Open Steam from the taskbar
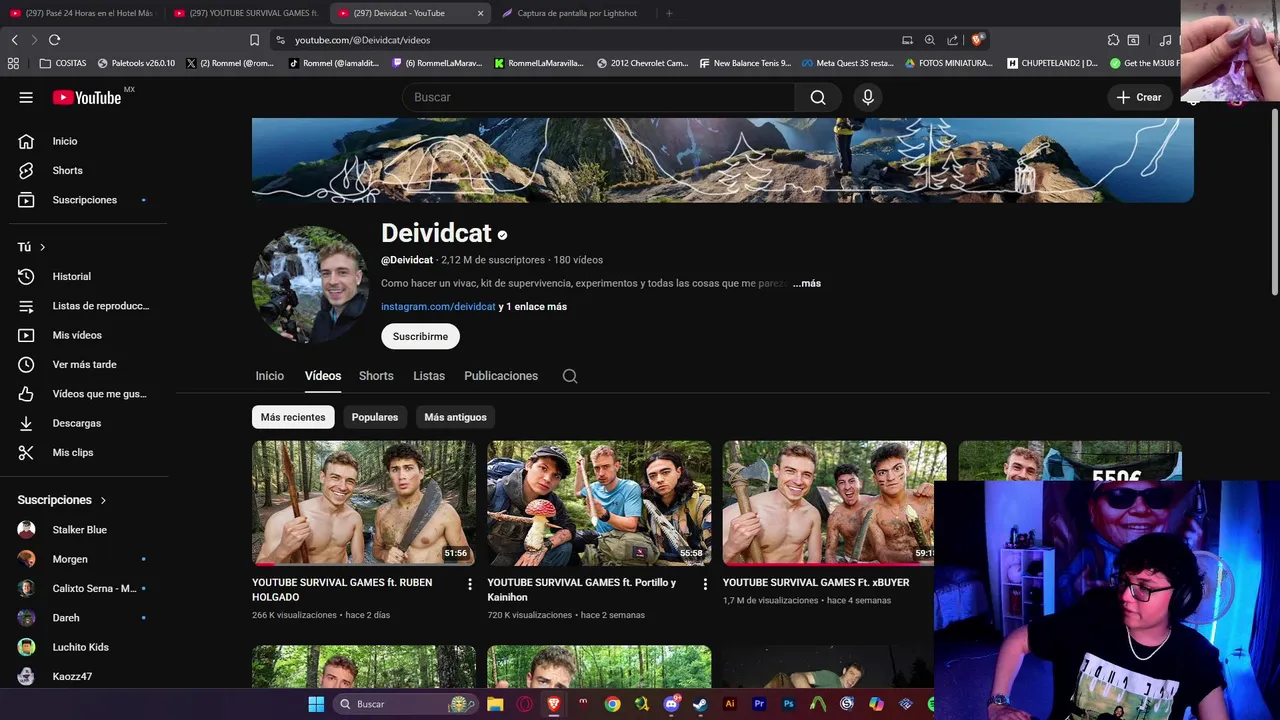 (x=700, y=704)
